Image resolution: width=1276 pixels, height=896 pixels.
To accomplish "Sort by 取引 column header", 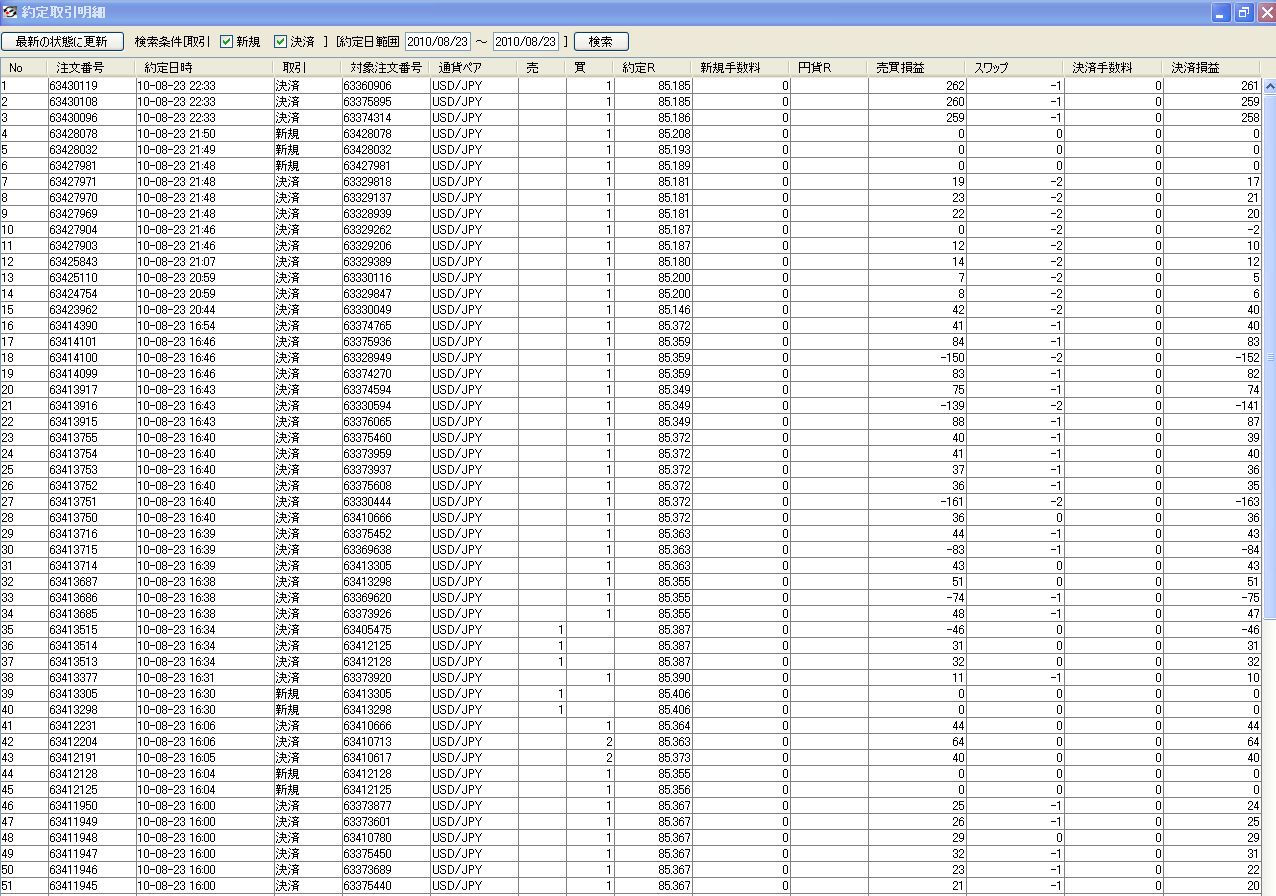I will [x=306, y=68].
